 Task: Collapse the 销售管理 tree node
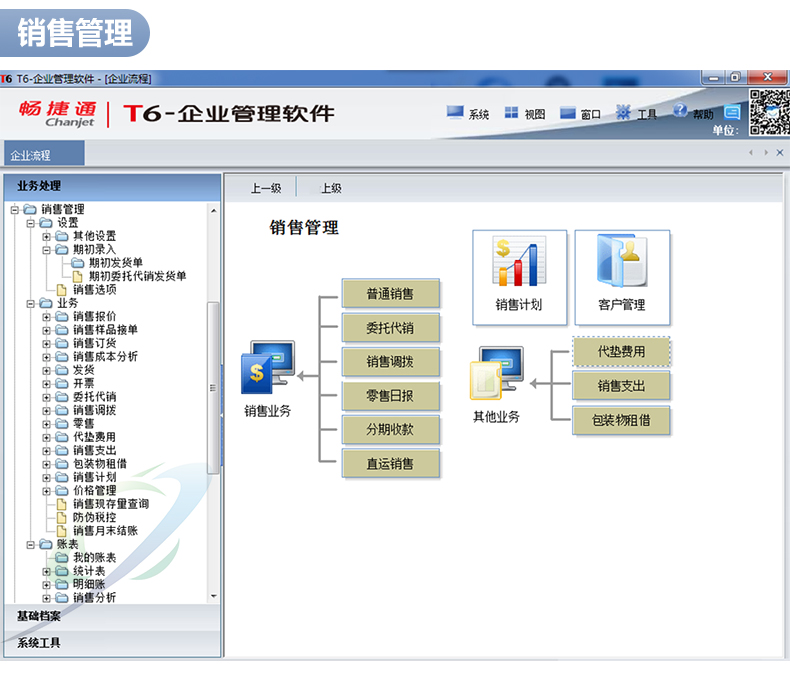point(15,209)
